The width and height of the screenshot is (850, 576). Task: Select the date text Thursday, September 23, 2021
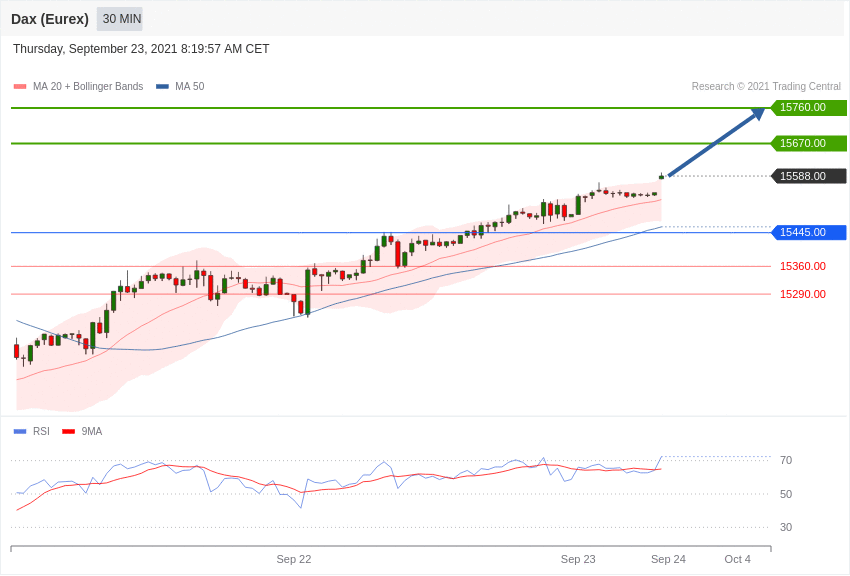[95, 49]
